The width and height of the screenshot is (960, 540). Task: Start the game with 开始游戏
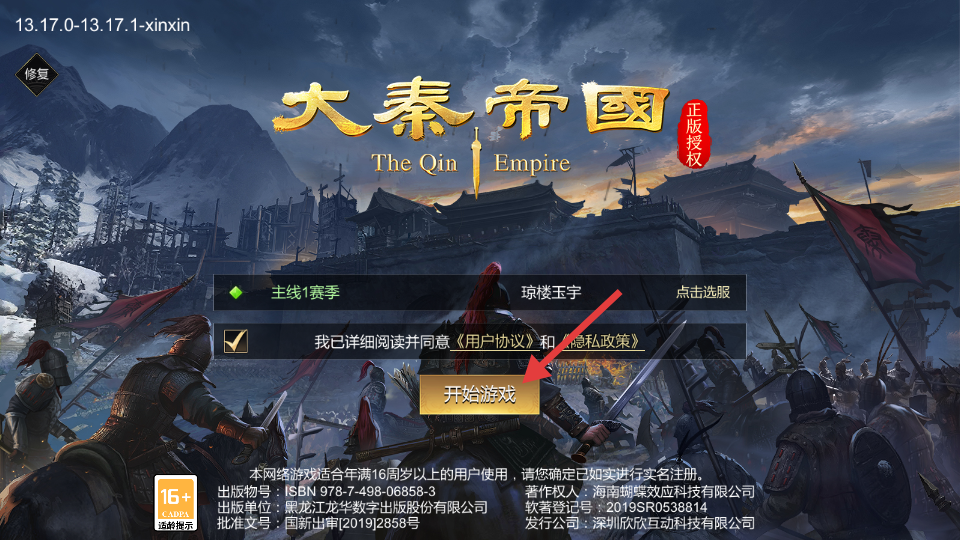click(479, 394)
